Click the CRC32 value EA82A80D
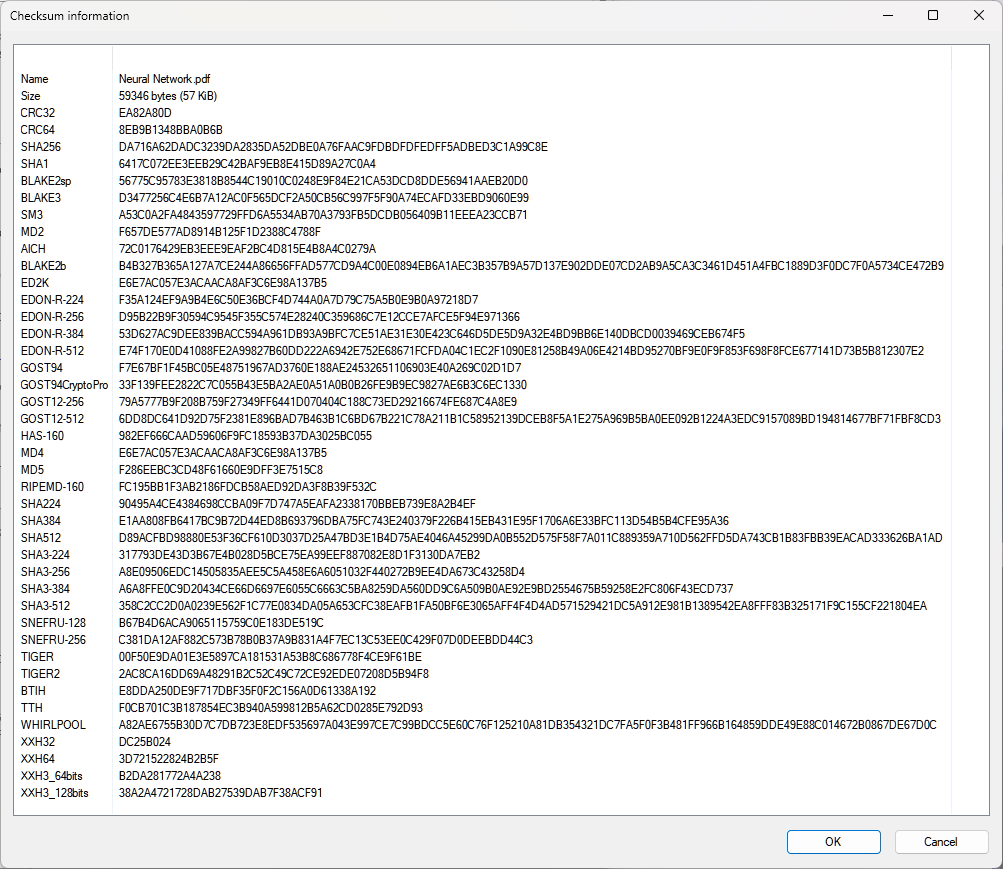 tap(145, 113)
